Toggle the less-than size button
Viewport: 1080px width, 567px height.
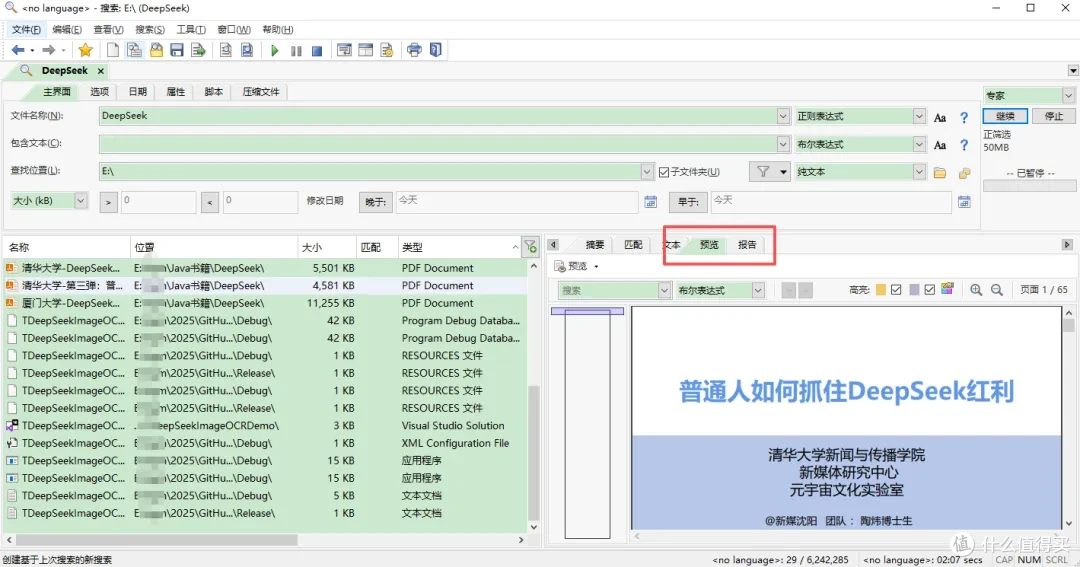coord(210,203)
